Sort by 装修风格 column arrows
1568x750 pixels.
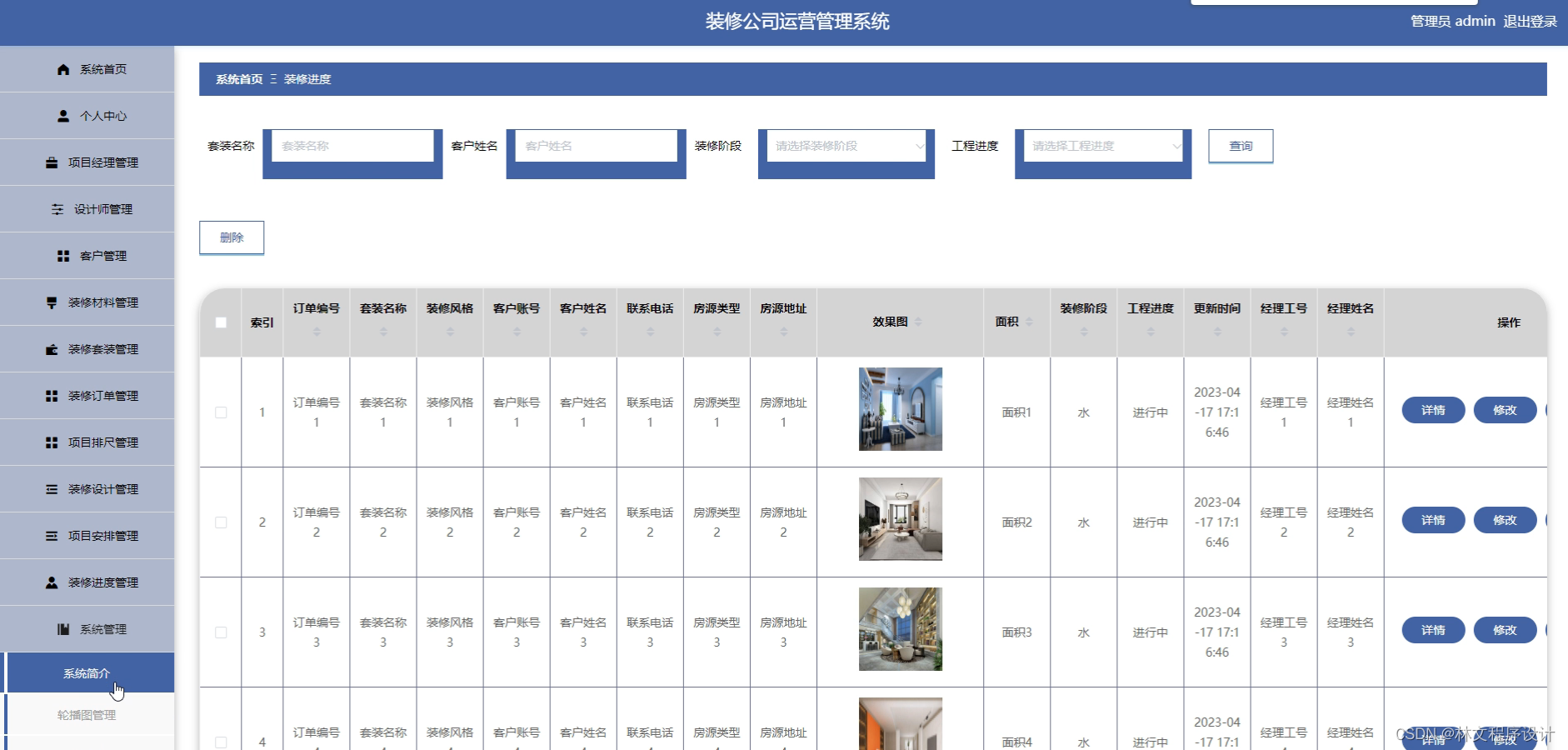tap(450, 332)
